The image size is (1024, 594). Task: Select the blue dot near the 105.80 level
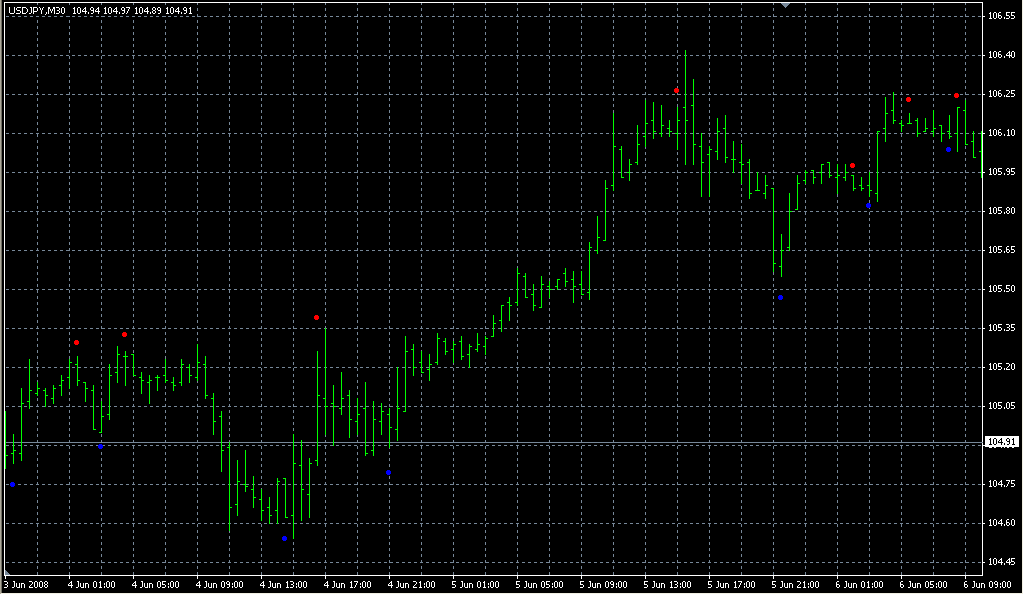tap(868, 205)
